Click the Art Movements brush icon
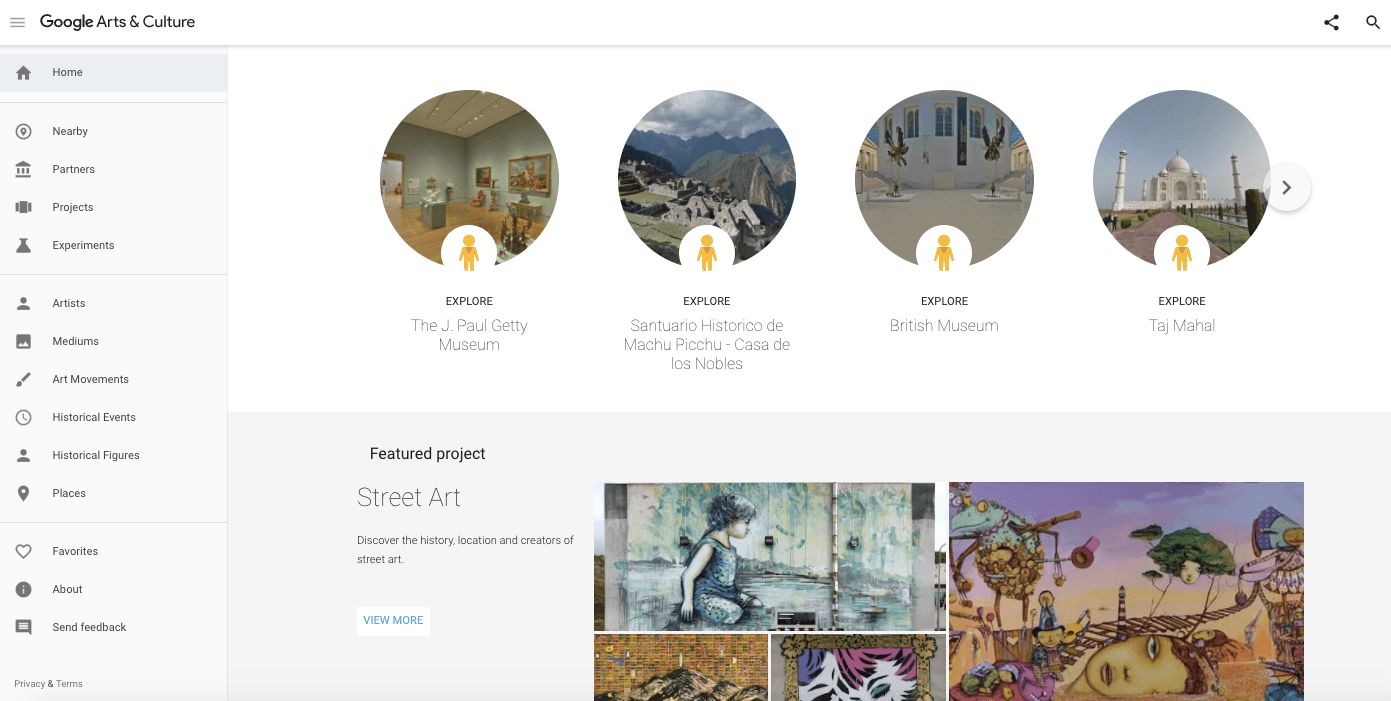1391x701 pixels. [24, 379]
